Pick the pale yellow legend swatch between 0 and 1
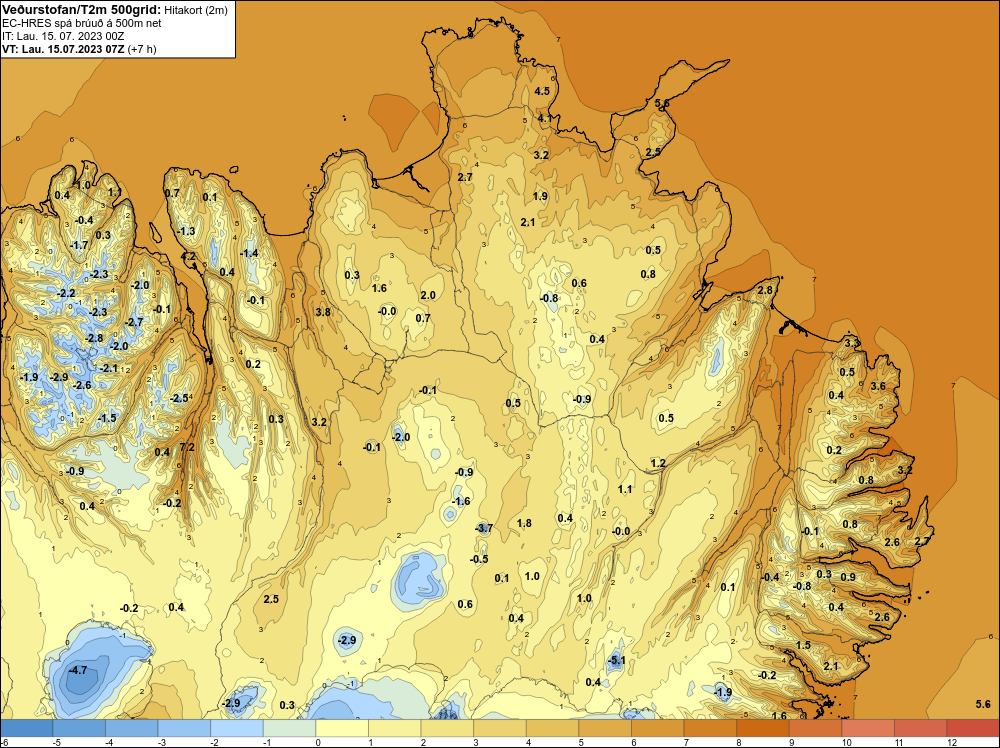1000x748 pixels. tap(342, 728)
